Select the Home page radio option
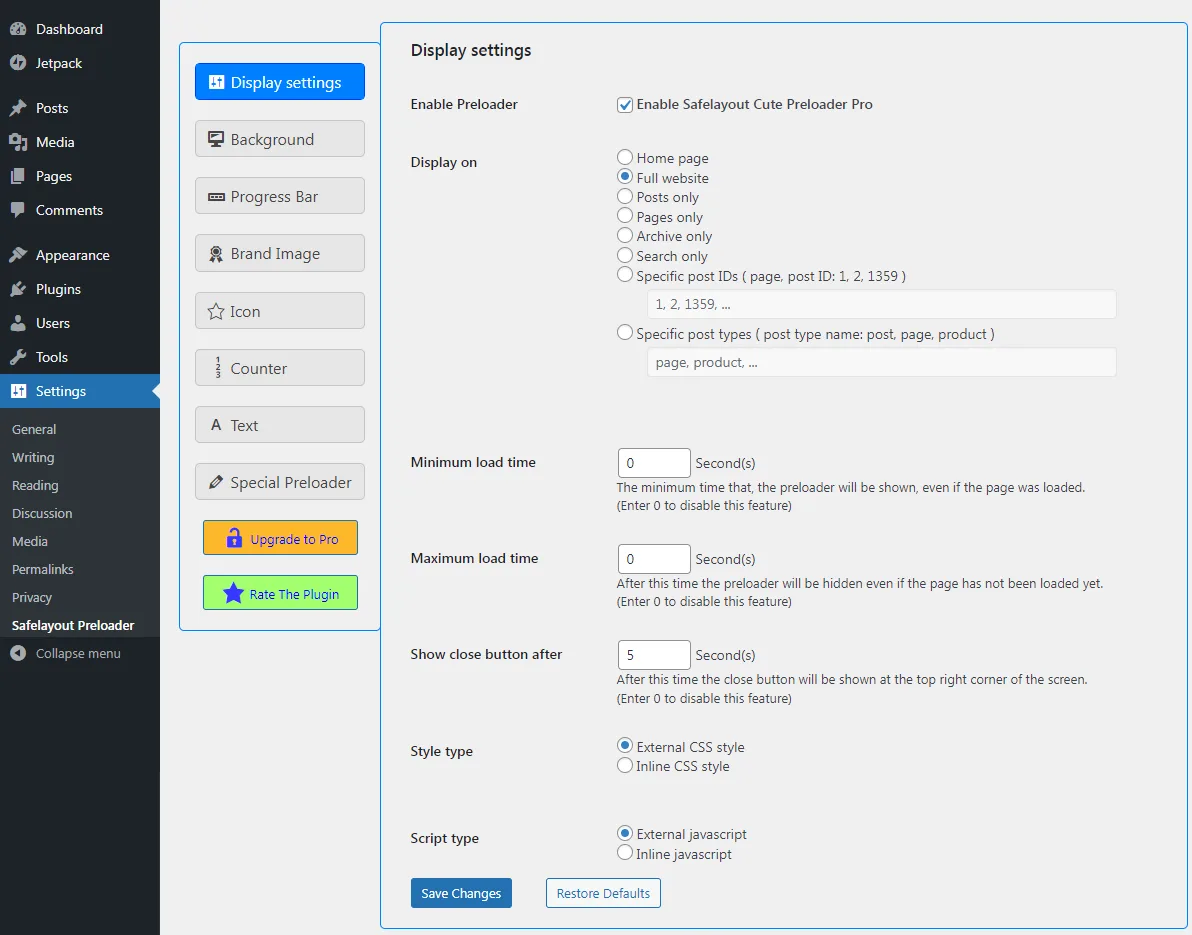 [x=625, y=157]
